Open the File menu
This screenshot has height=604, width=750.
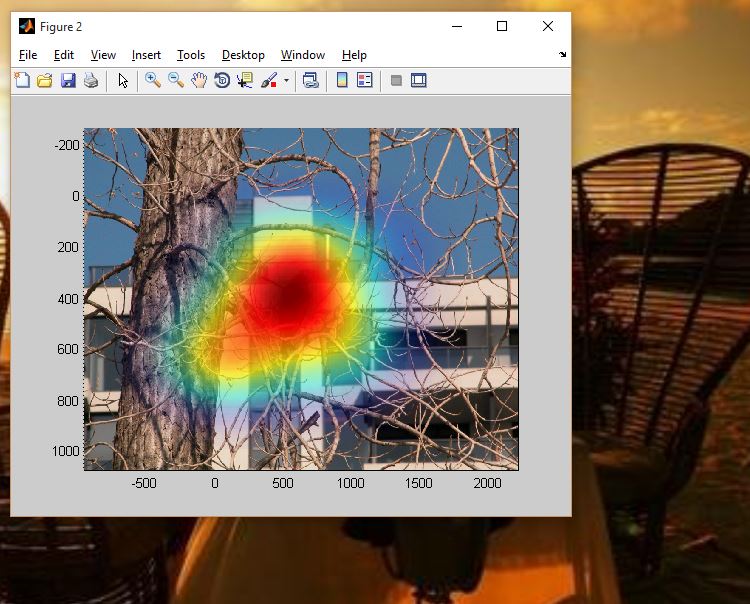(28, 55)
